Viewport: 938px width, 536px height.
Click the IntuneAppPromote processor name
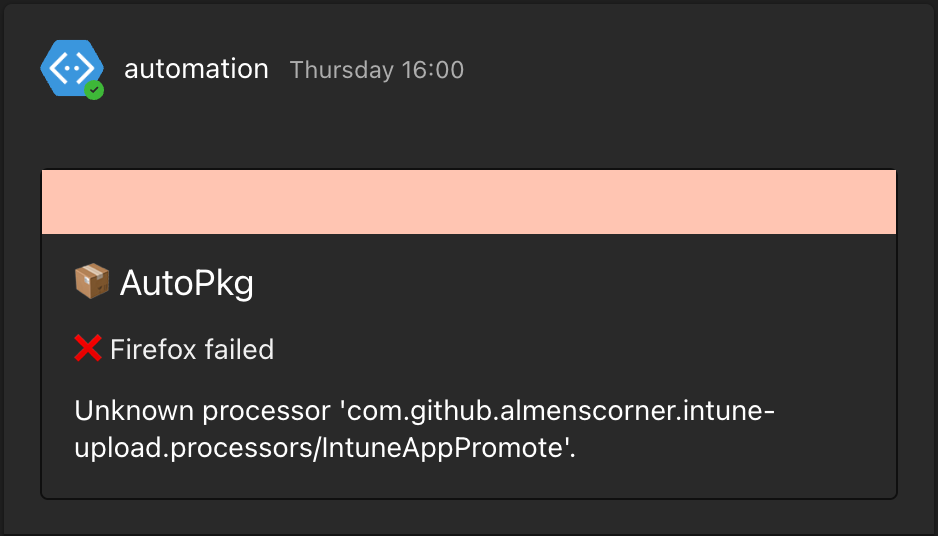(443, 448)
